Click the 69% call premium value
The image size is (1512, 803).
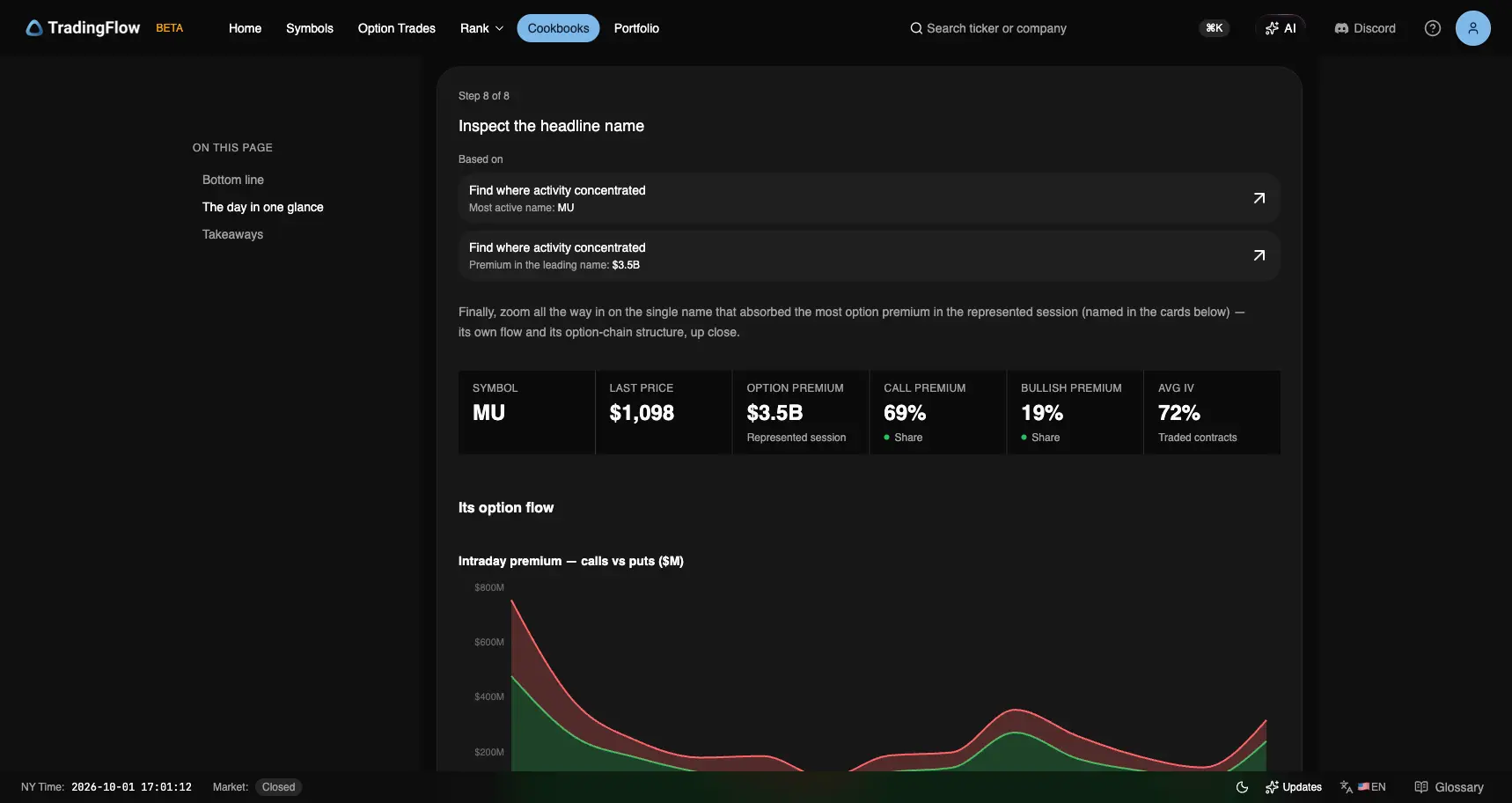tap(905, 413)
